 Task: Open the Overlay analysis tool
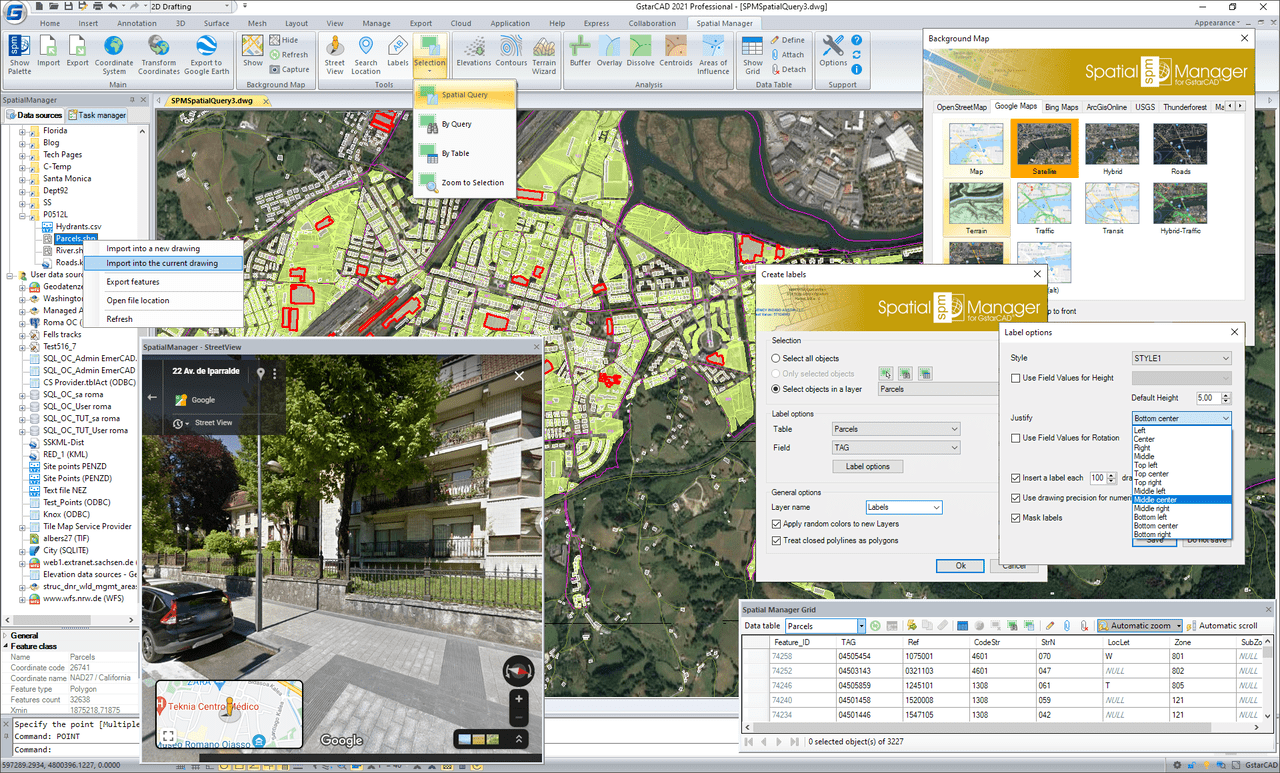tap(610, 51)
